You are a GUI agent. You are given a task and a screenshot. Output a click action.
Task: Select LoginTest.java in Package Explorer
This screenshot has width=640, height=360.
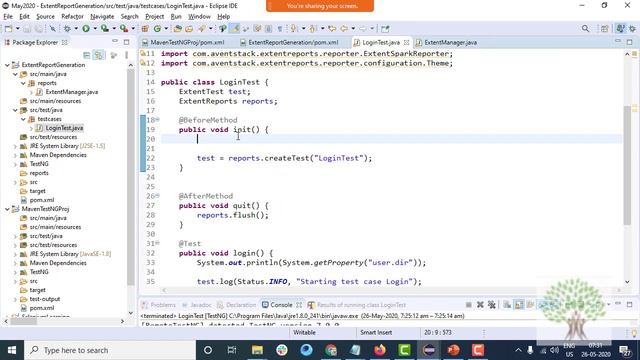click(64, 128)
